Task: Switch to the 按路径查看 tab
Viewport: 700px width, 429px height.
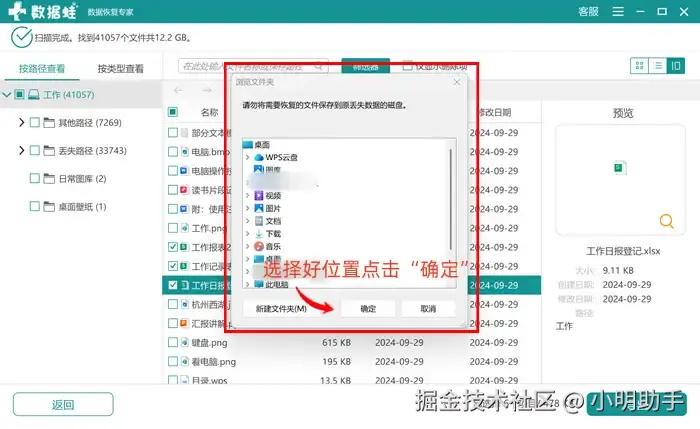Action: [42, 68]
